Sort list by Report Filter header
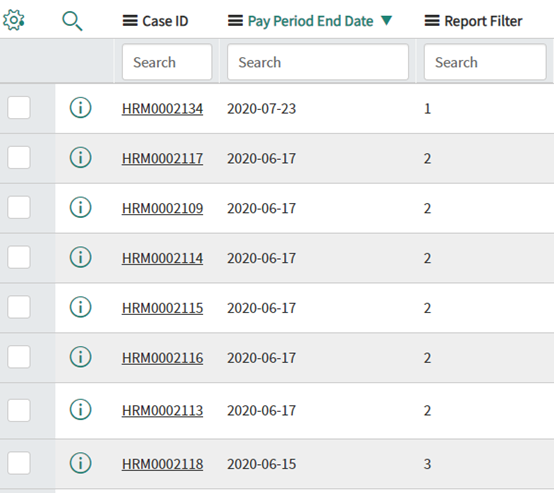This screenshot has height=493, width=554. [x=483, y=21]
